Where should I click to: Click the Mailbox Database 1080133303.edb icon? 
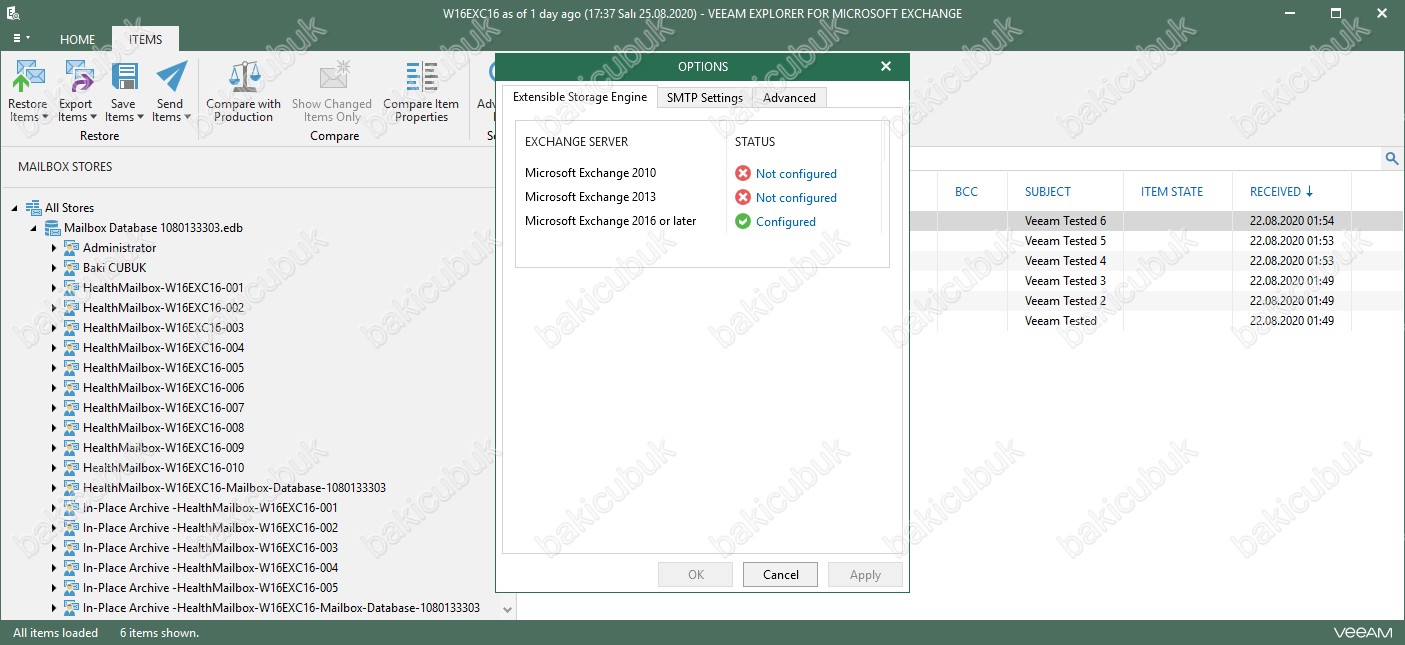point(52,228)
